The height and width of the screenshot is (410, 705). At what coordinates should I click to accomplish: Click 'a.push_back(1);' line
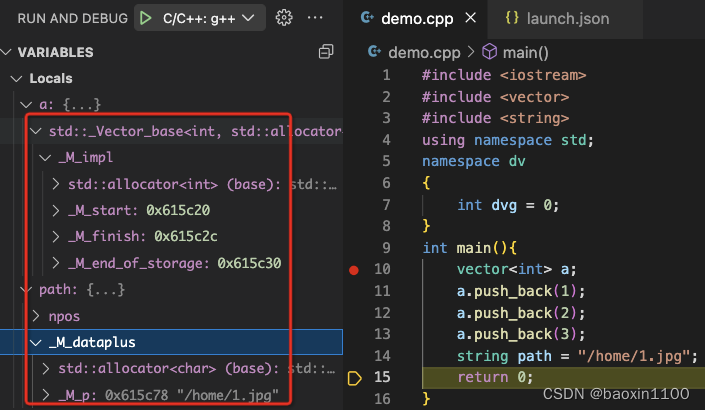pyautogui.click(x=521, y=291)
